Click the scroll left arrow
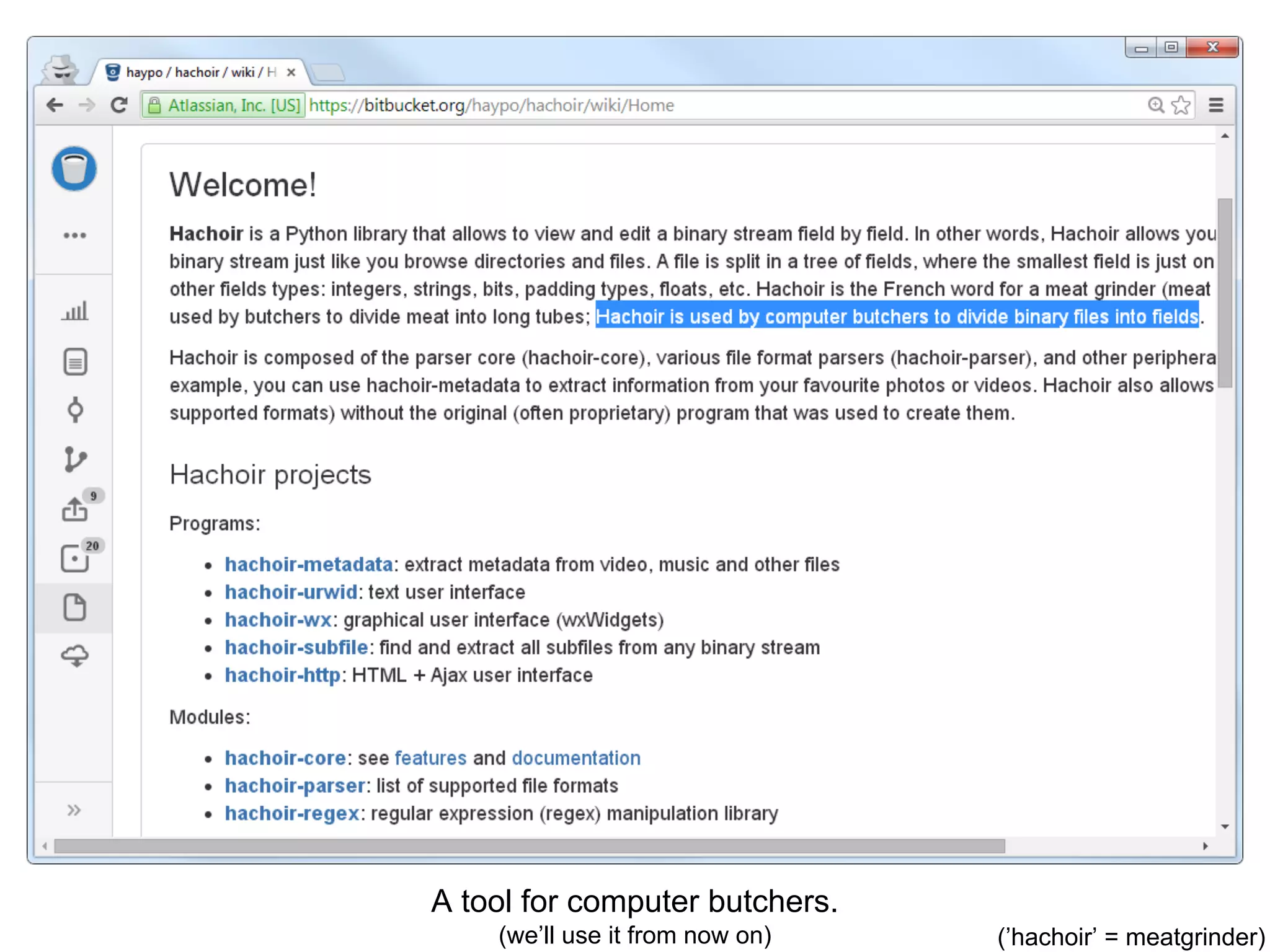The width and height of the screenshot is (1270, 952). [44, 846]
